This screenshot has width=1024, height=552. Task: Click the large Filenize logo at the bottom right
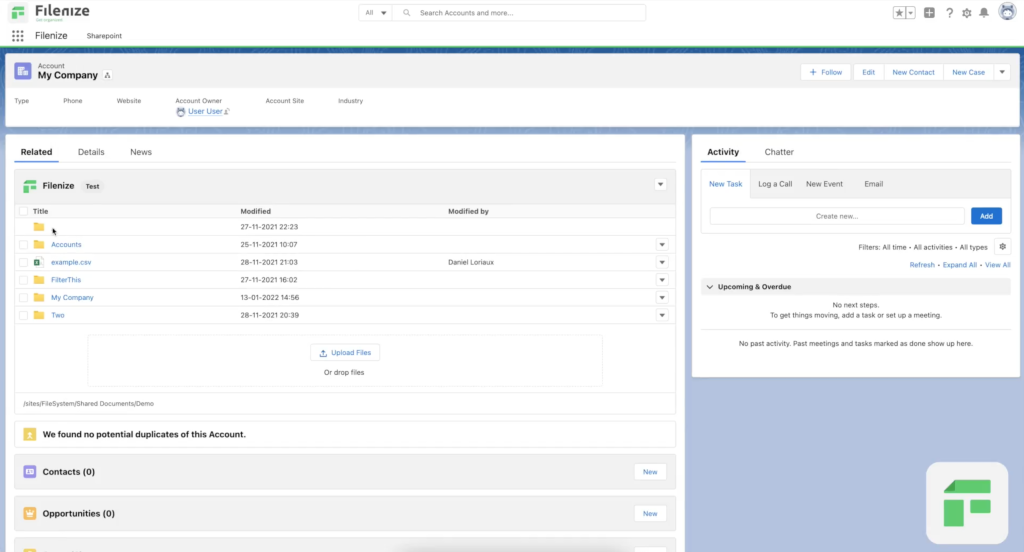(x=967, y=503)
